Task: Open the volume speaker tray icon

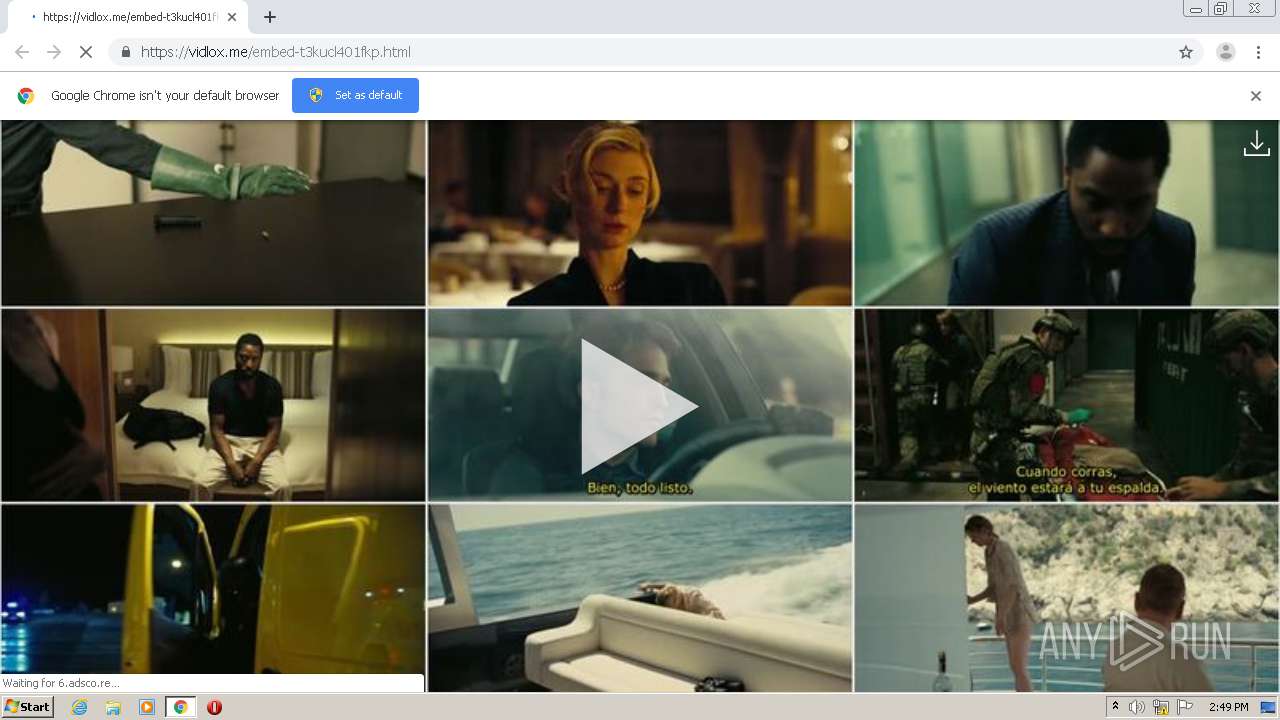Action: pyautogui.click(x=1137, y=707)
